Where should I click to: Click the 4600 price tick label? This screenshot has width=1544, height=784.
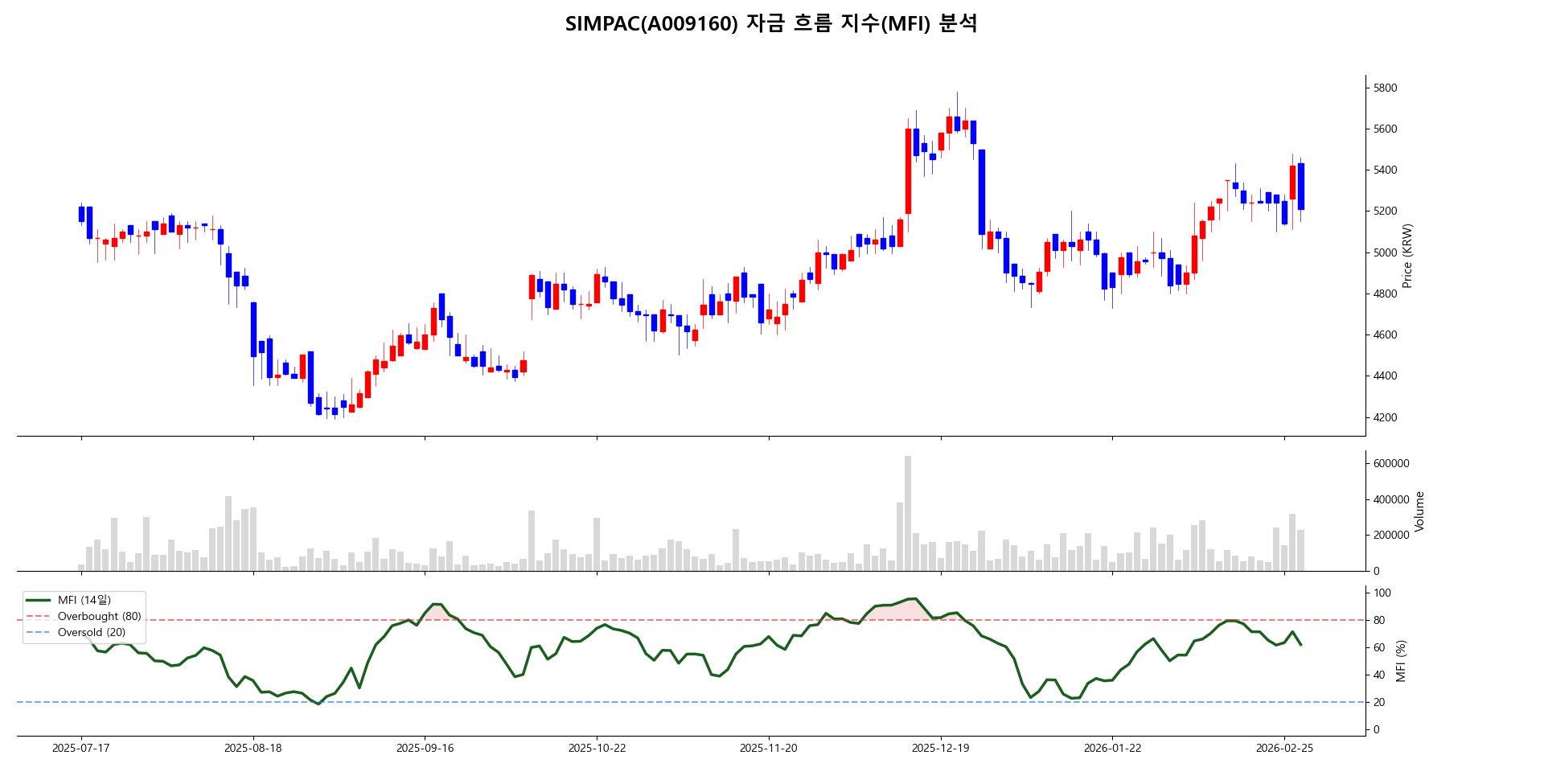(1386, 335)
